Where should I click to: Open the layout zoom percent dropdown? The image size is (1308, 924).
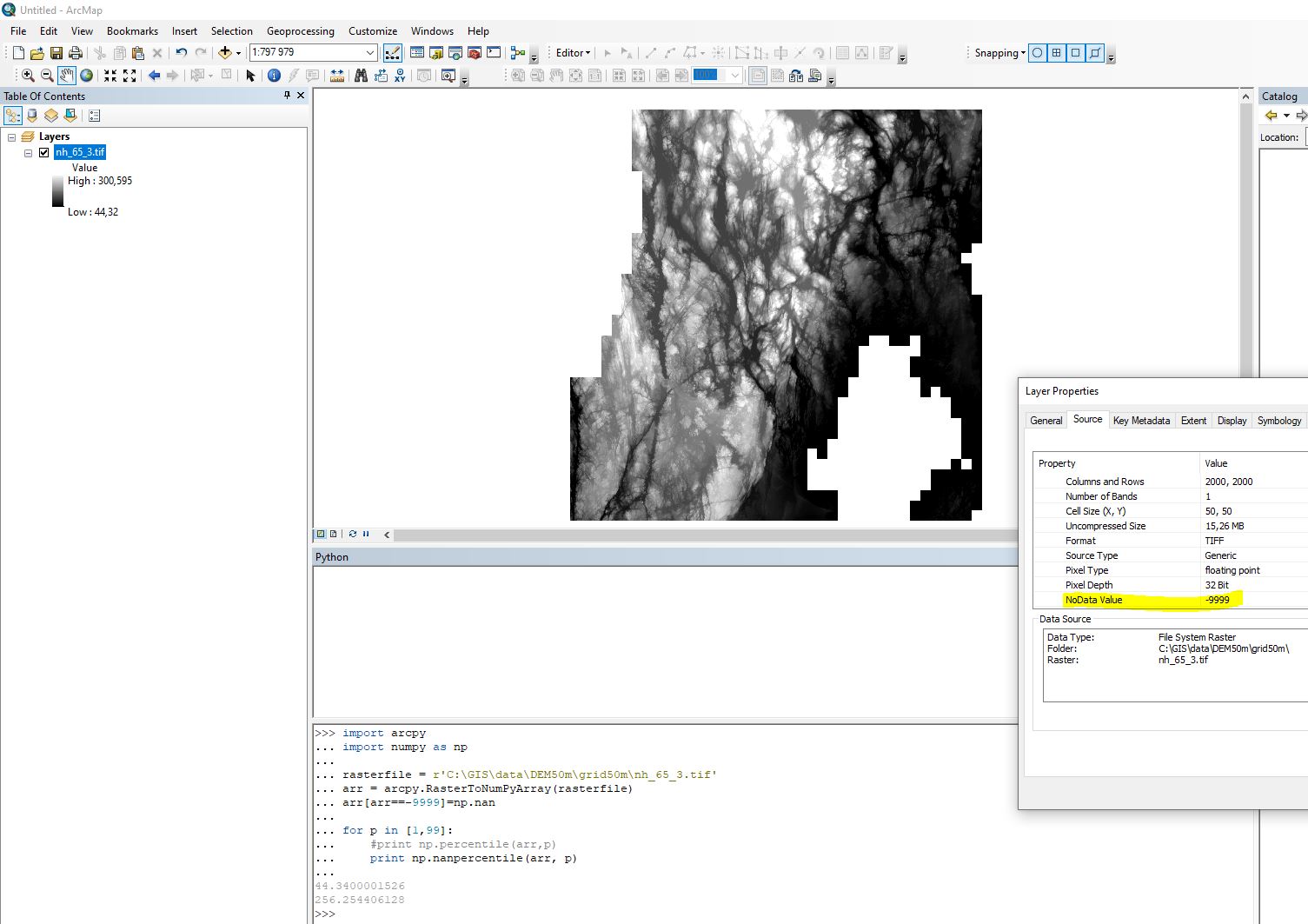coord(734,76)
